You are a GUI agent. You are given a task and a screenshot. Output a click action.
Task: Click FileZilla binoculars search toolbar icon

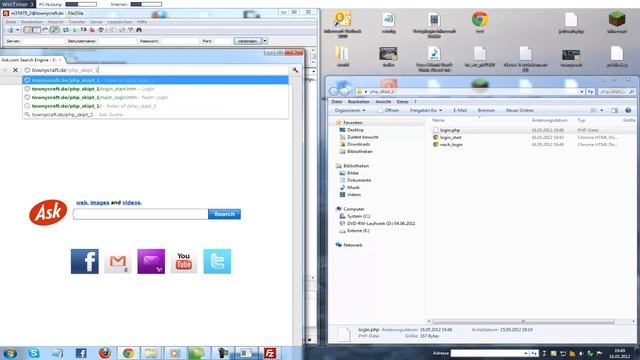(x=139, y=30)
